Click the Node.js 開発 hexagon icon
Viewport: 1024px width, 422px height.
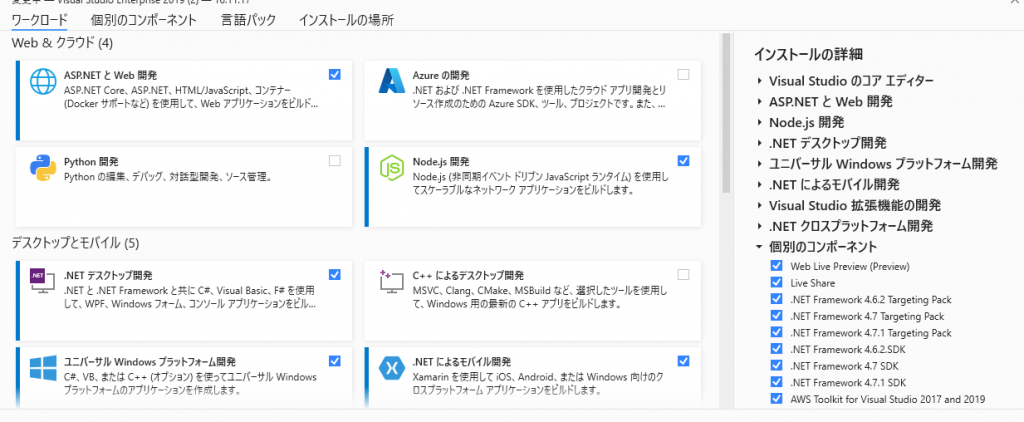[x=392, y=168]
